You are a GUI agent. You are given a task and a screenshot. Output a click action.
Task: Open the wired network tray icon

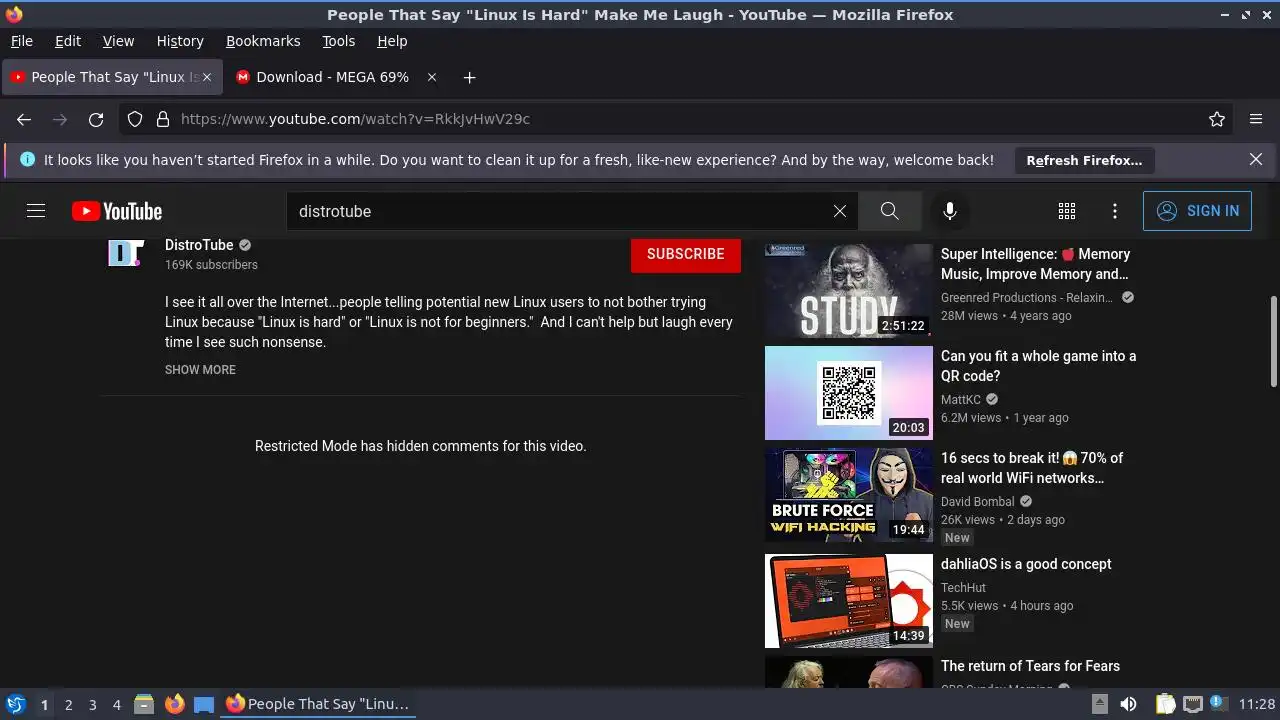tap(1192, 704)
